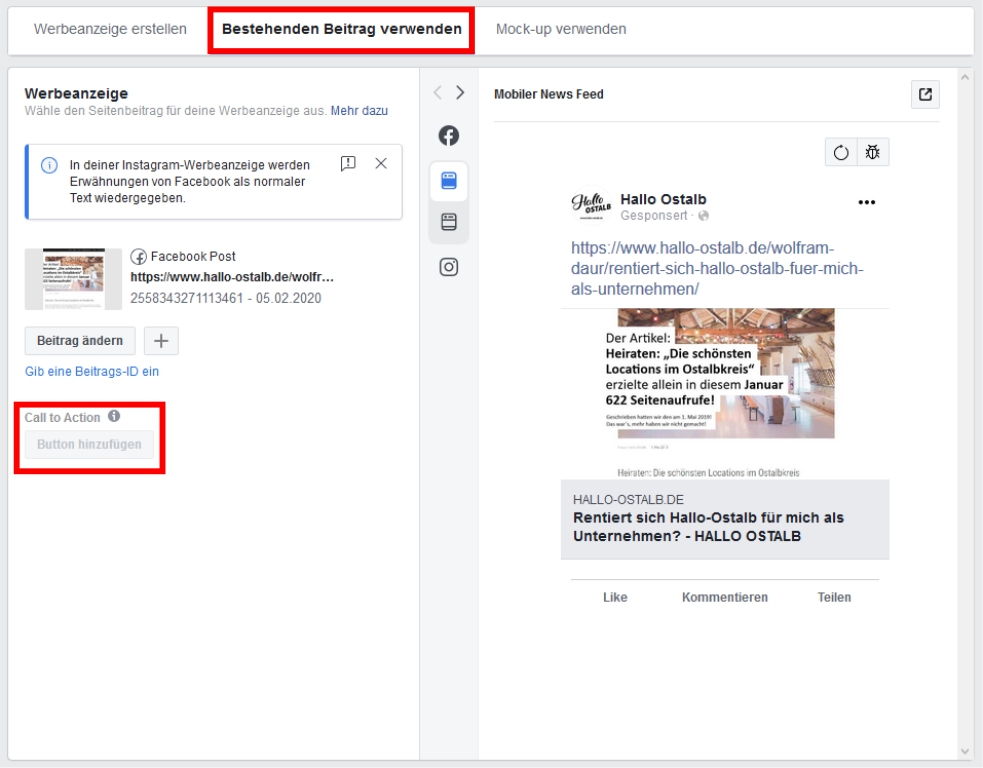Open the Gib eine Beitrags-ID ein link
Screen dimensions: 983x768
tap(92, 371)
